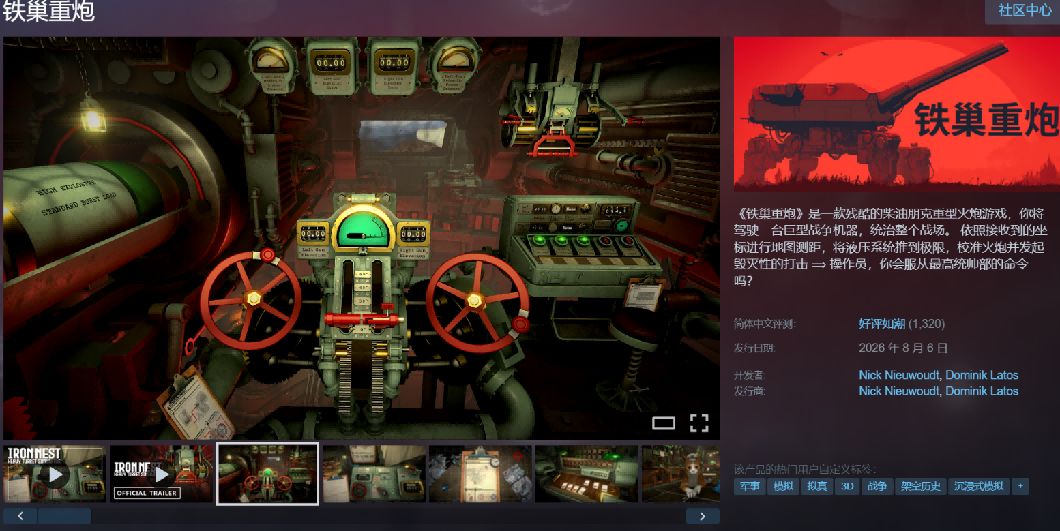Click the 模拟 tag
The image size is (1060, 531).
(783, 486)
